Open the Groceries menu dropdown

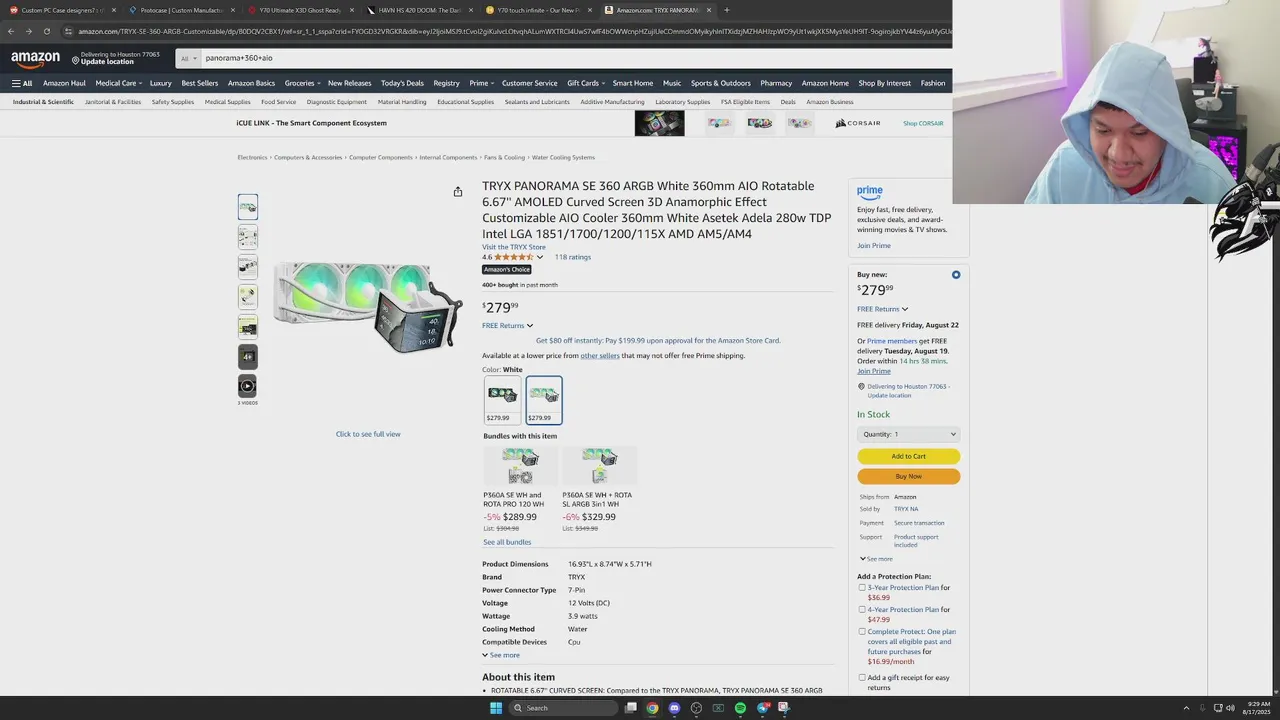pyautogui.click(x=303, y=83)
